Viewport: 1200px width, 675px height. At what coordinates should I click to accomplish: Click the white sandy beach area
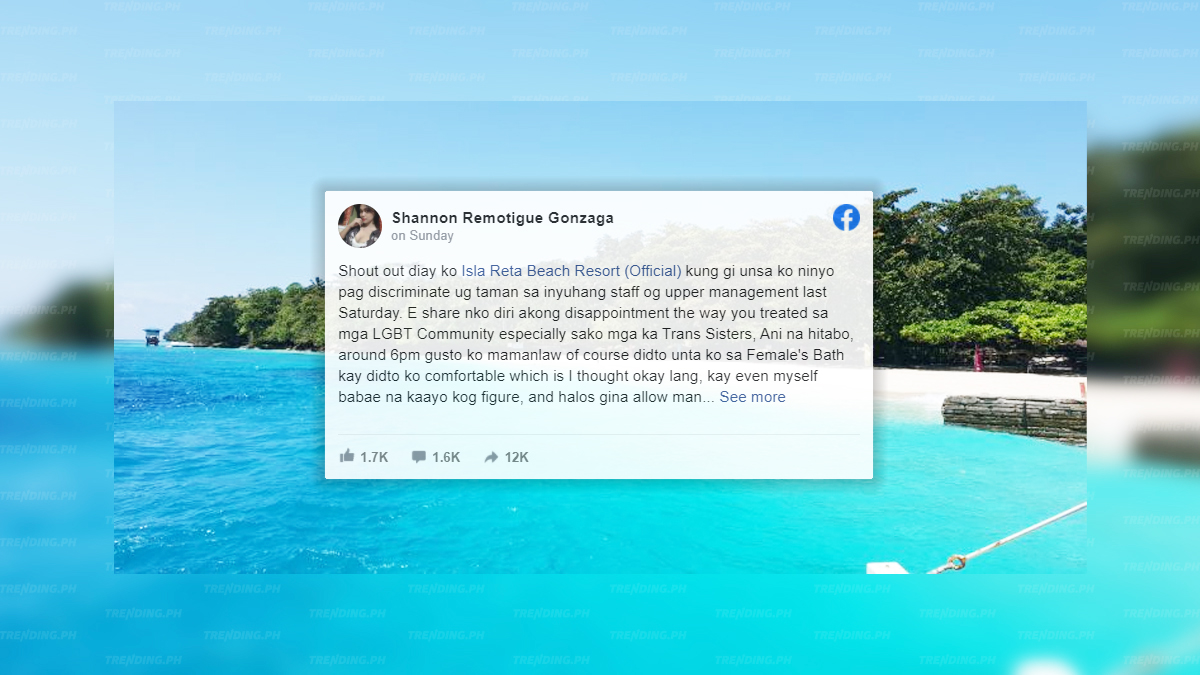(980, 382)
